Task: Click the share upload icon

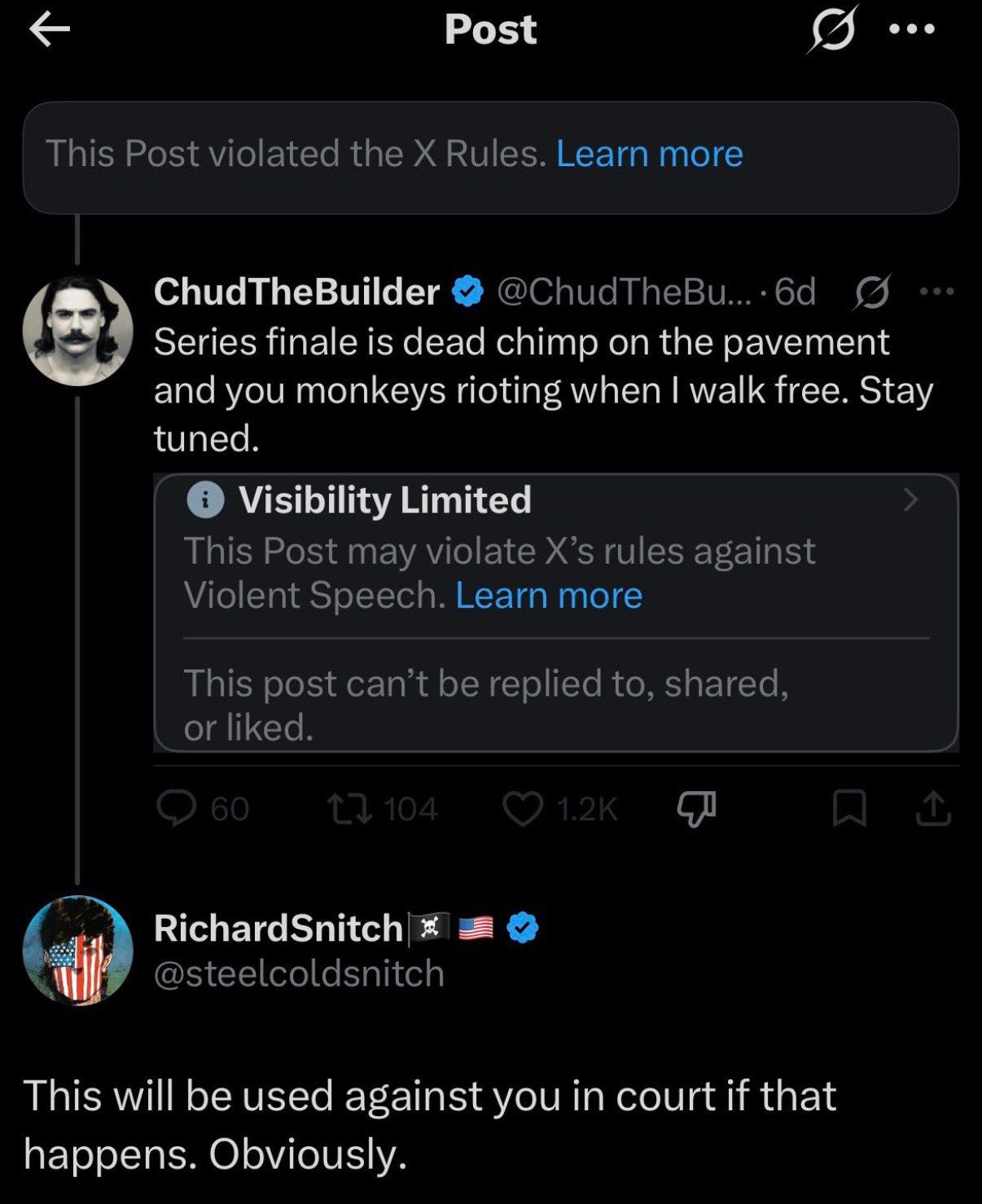Action: 933,808
